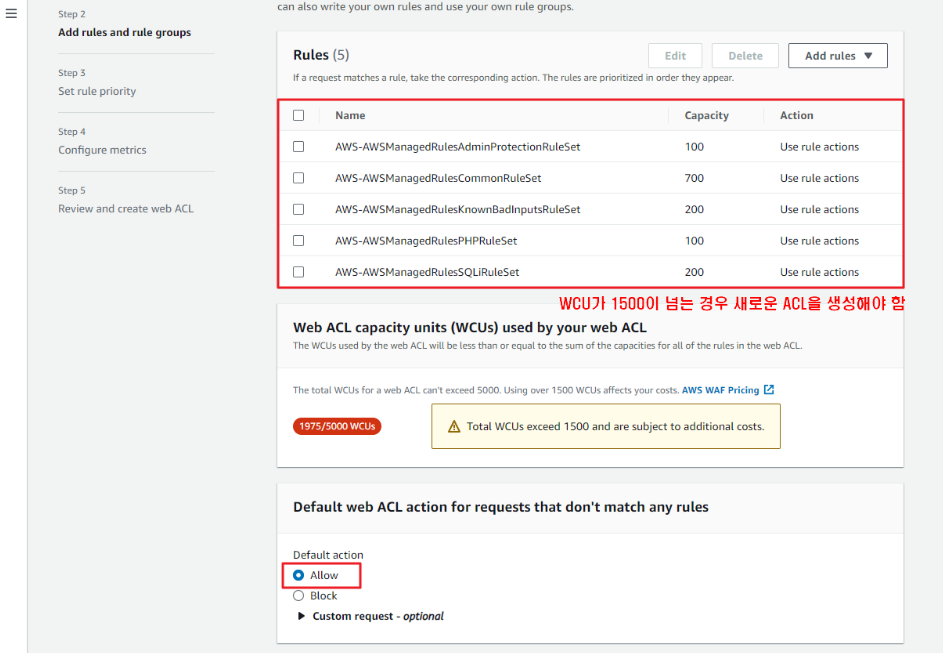The image size is (943, 653).
Task: Click the Edit button for rules
Action: tap(675, 55)
